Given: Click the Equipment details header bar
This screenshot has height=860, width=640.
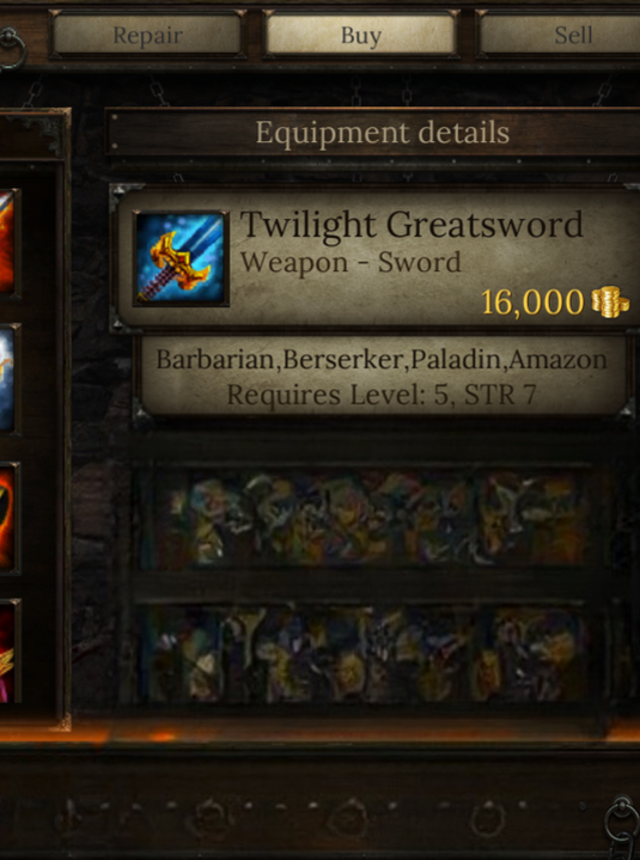Looking at the screenshot, I should [x=373, y=132].
